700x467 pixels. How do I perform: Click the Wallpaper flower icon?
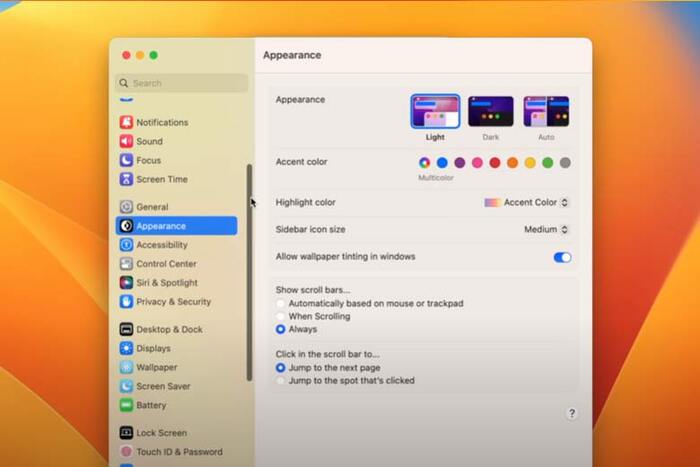[126, 367]
